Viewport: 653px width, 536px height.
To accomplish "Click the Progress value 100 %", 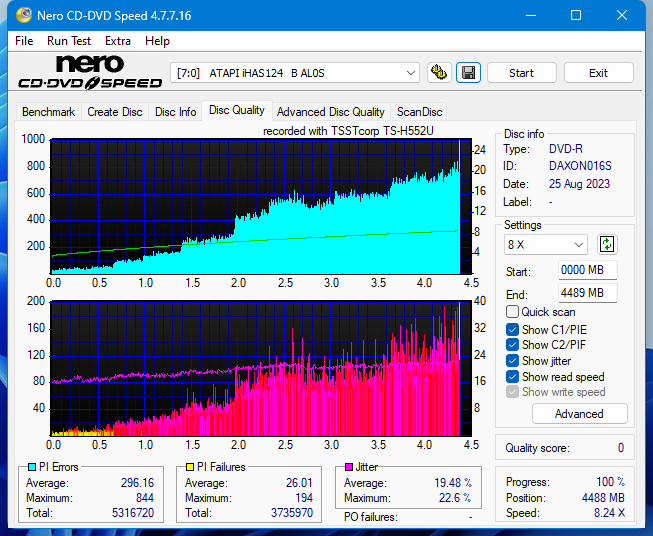I will [x=611, y=482].
